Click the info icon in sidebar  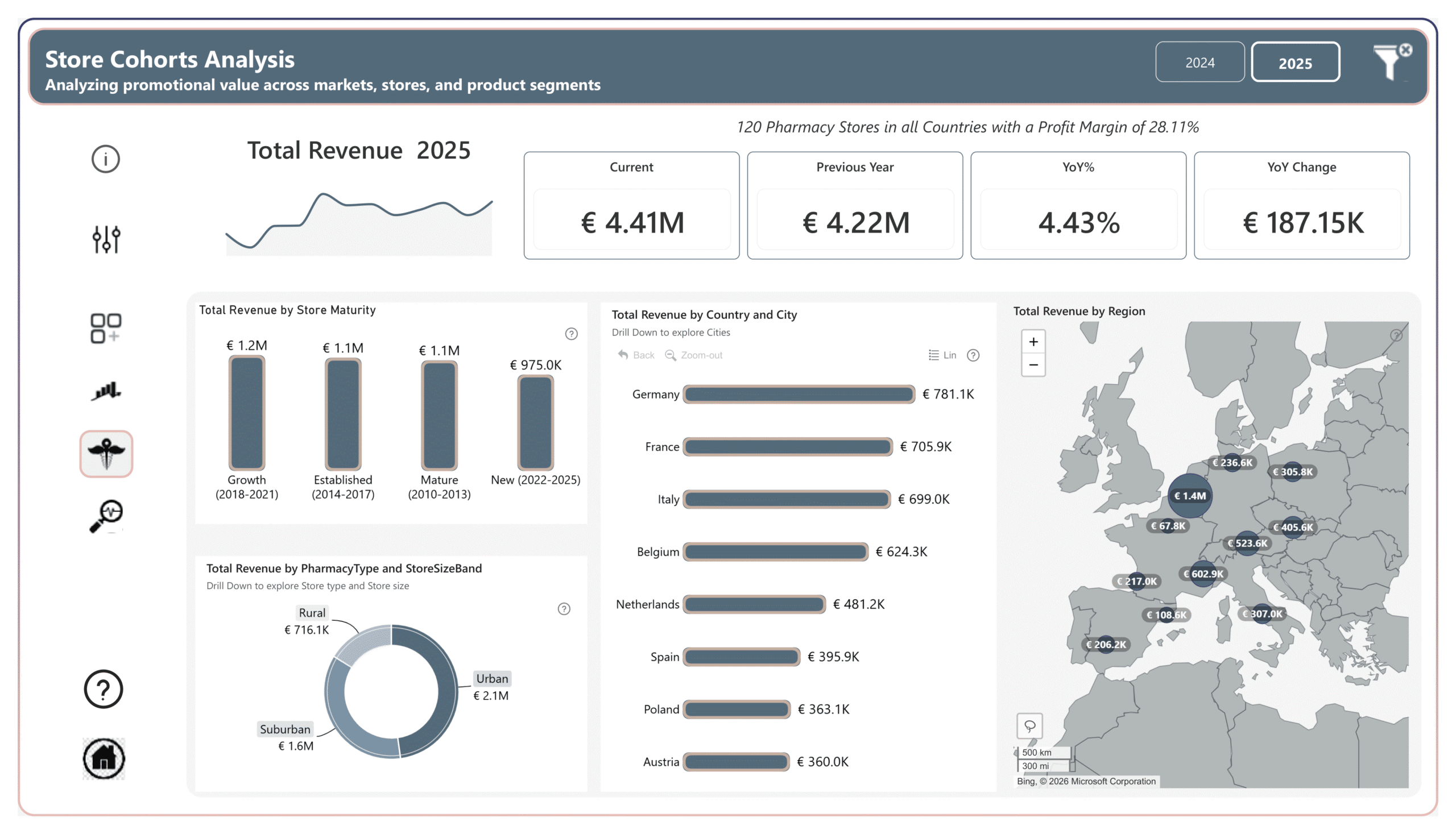pos(105,159)
